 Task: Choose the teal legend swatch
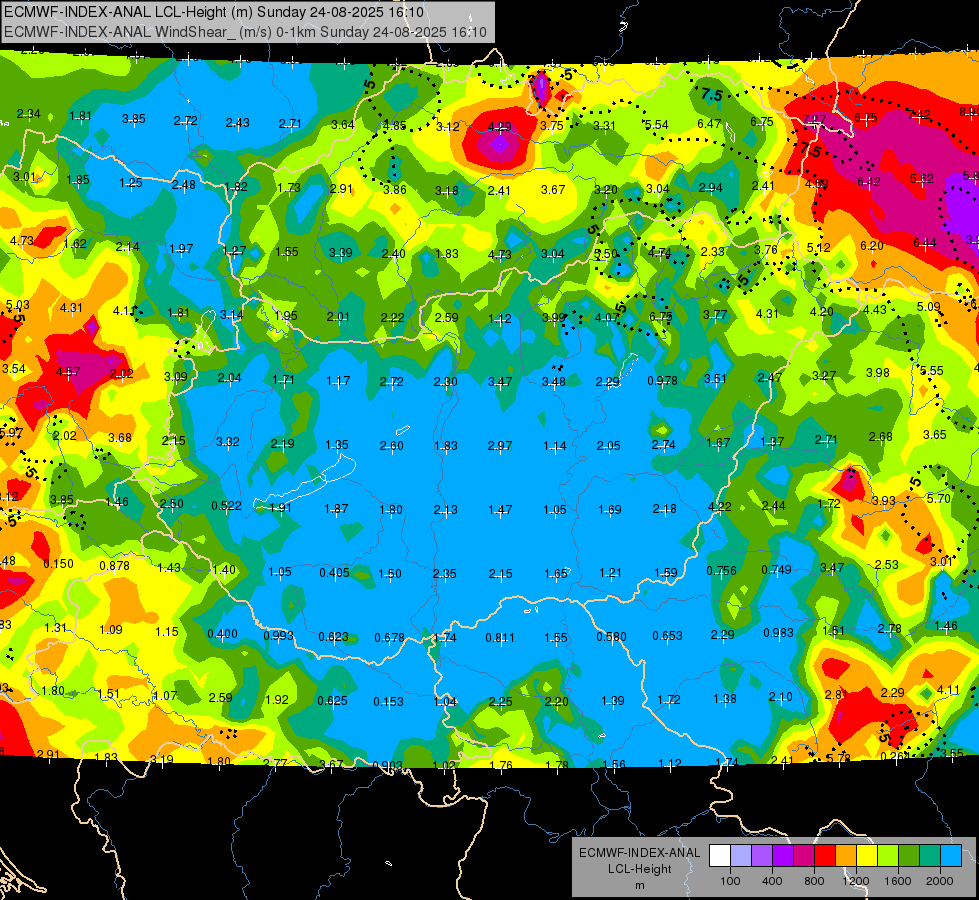(930, 855)
